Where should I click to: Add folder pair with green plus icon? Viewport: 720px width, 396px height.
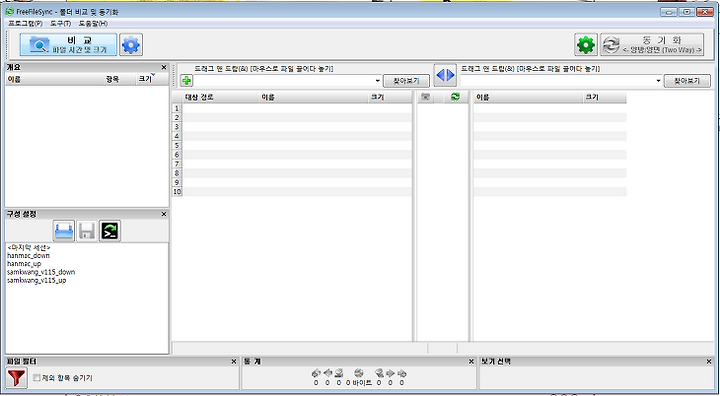(186, 80)
